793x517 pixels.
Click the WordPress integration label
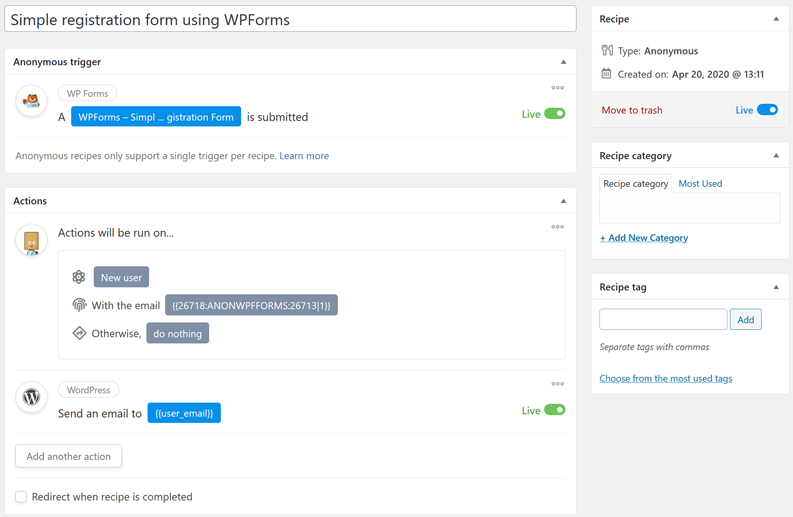point(89,390)
